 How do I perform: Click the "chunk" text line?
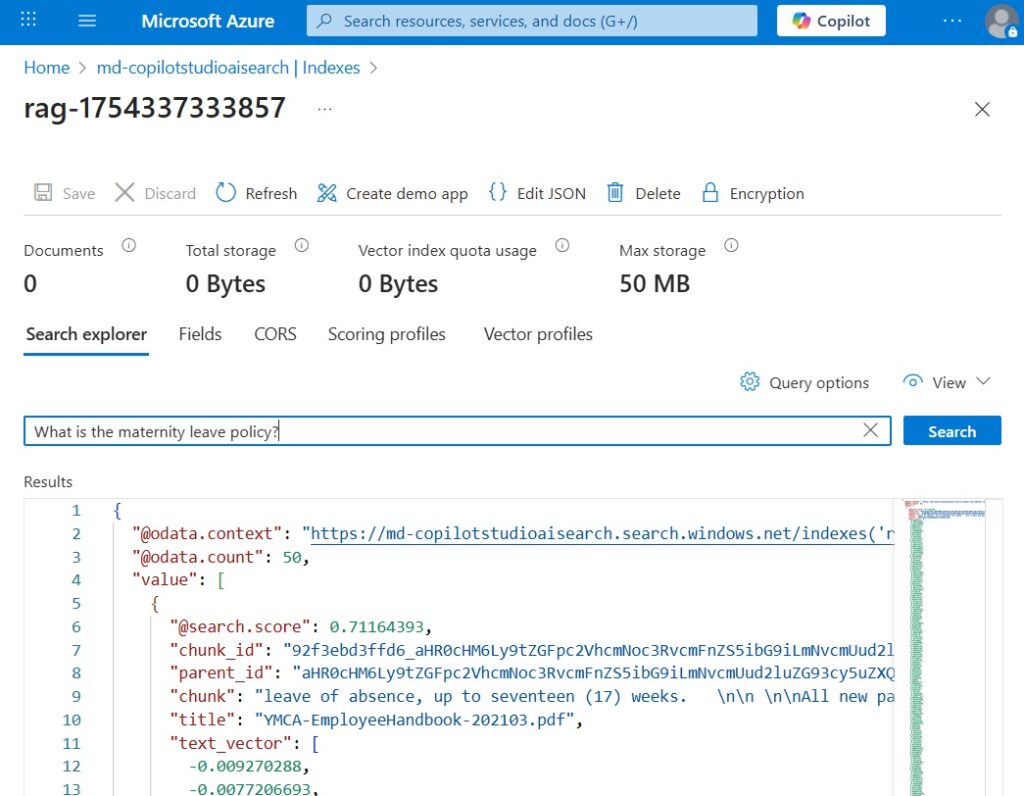532,696
